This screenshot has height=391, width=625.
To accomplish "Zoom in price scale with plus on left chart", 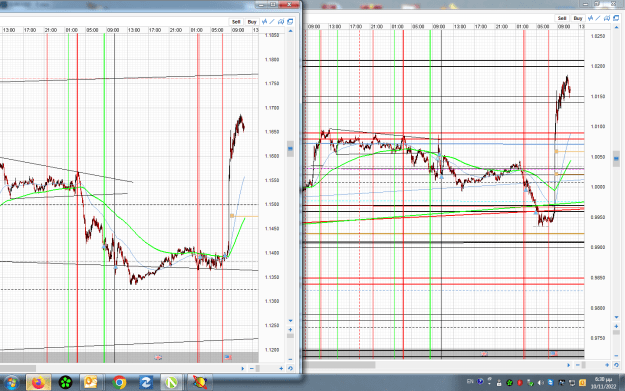I will pyautogui.click(x=291, y=330).
